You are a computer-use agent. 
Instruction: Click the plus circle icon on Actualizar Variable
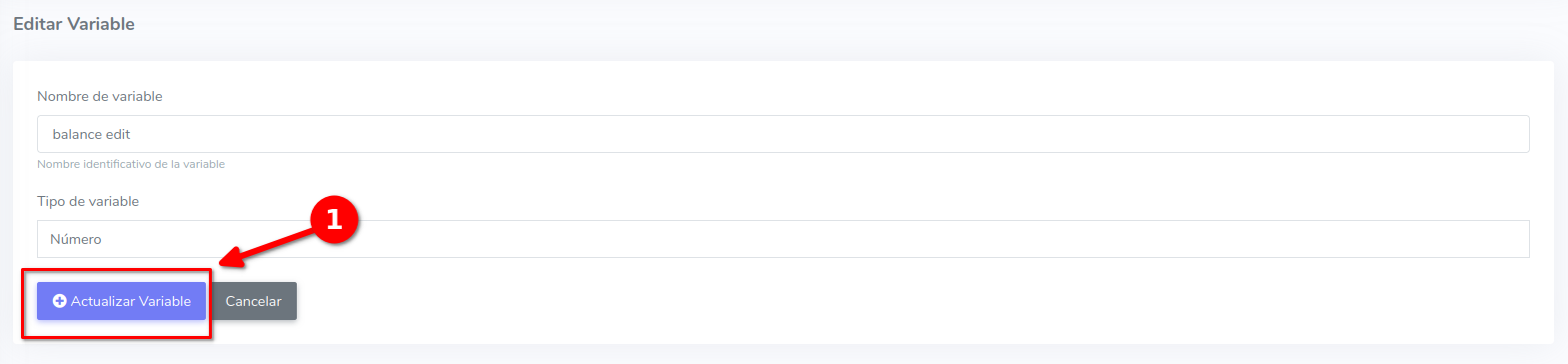coord(59,301)
